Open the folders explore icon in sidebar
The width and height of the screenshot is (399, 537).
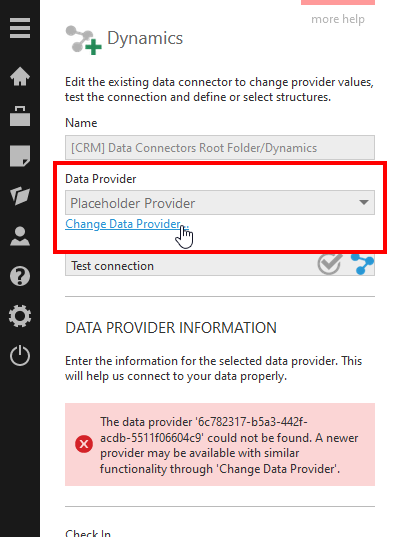[x=20, y=196]
